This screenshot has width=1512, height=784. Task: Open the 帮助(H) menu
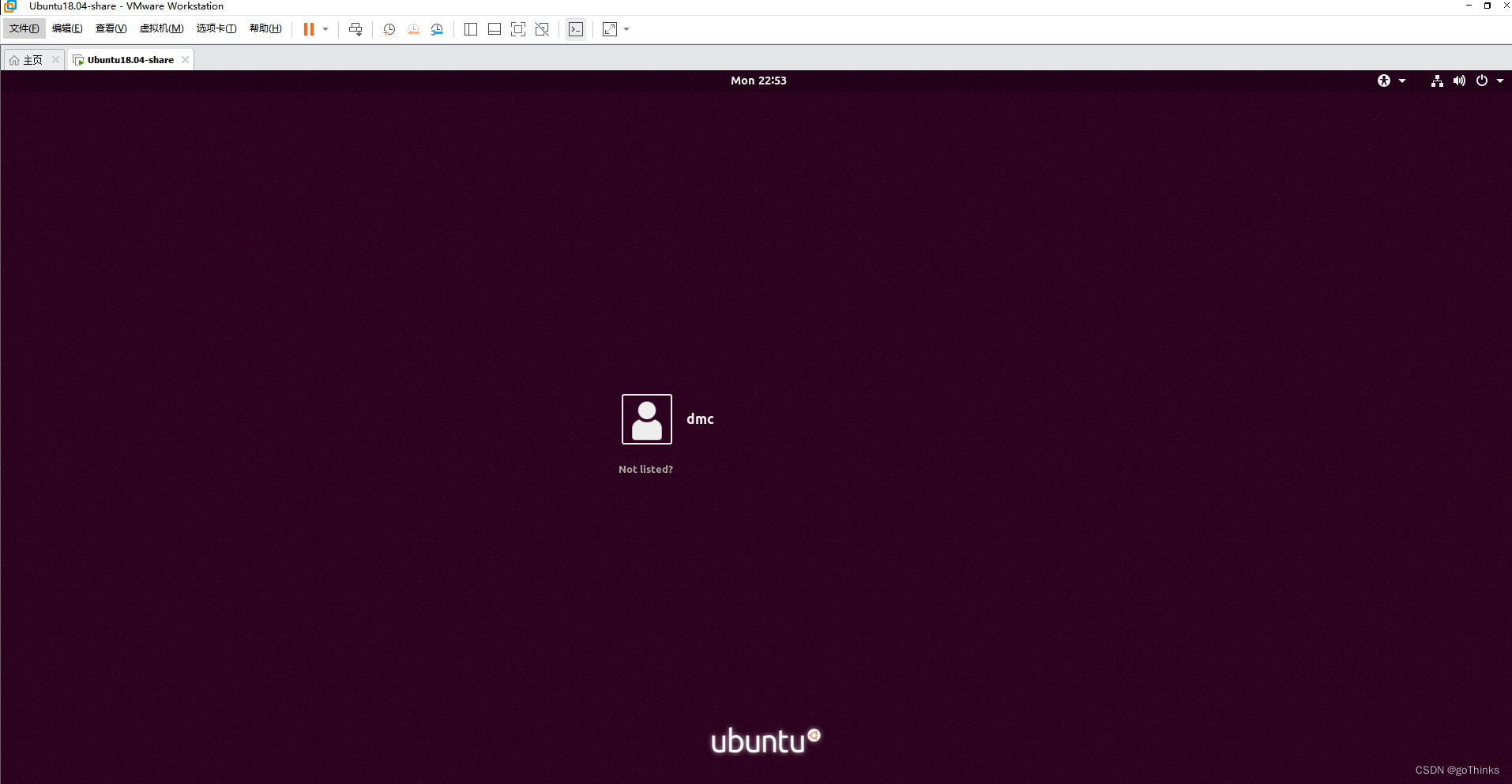tap(265, 28)
